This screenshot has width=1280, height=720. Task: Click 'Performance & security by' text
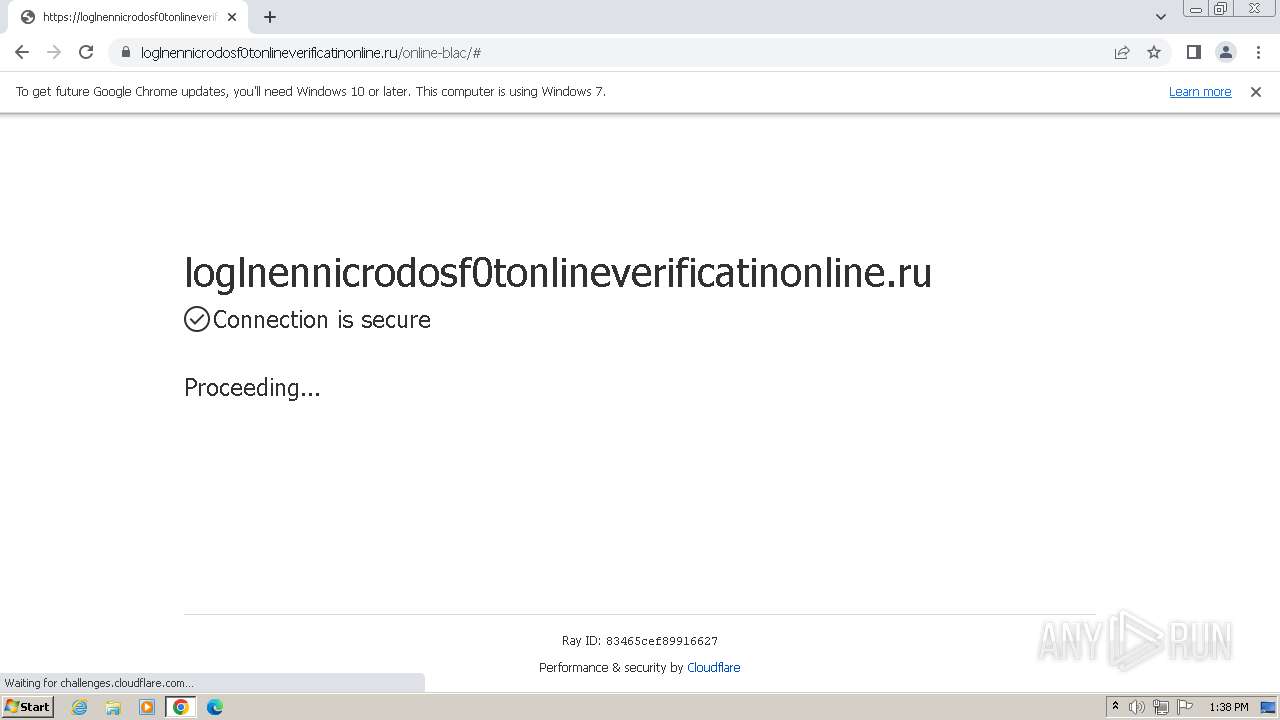(x=611, y=667)
